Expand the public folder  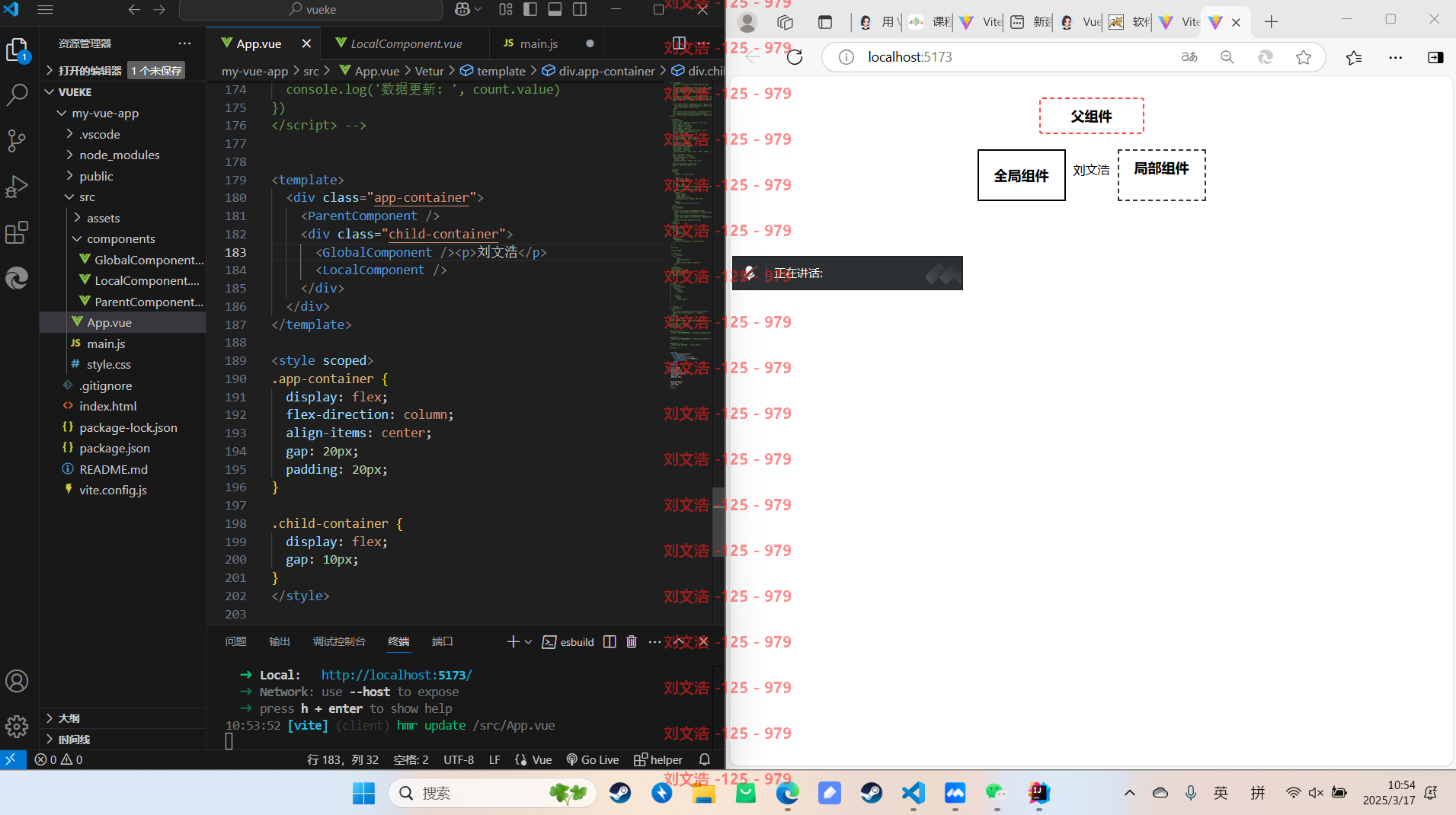coord(123,176)
